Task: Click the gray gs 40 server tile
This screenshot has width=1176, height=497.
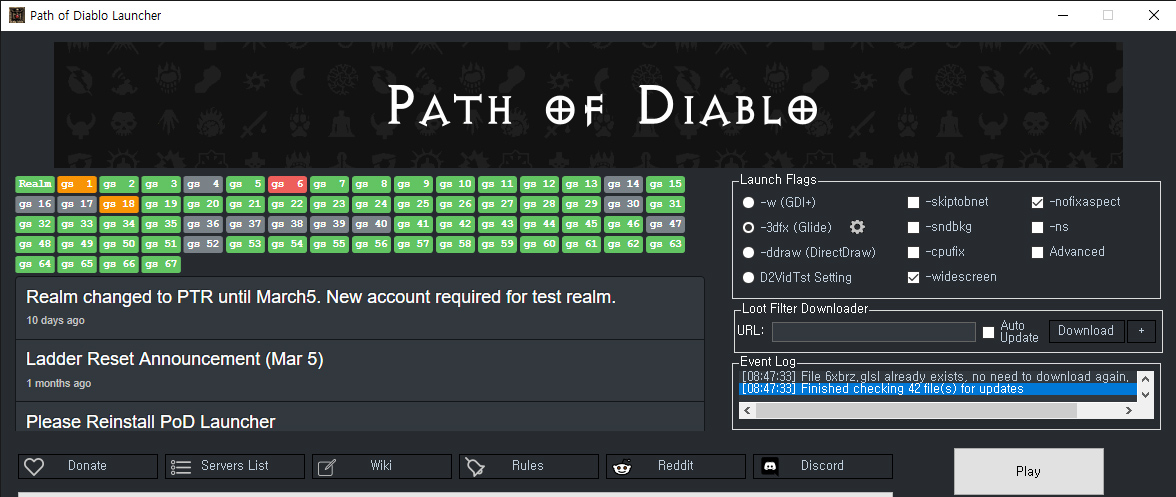Action: click(x=371, y=224)
